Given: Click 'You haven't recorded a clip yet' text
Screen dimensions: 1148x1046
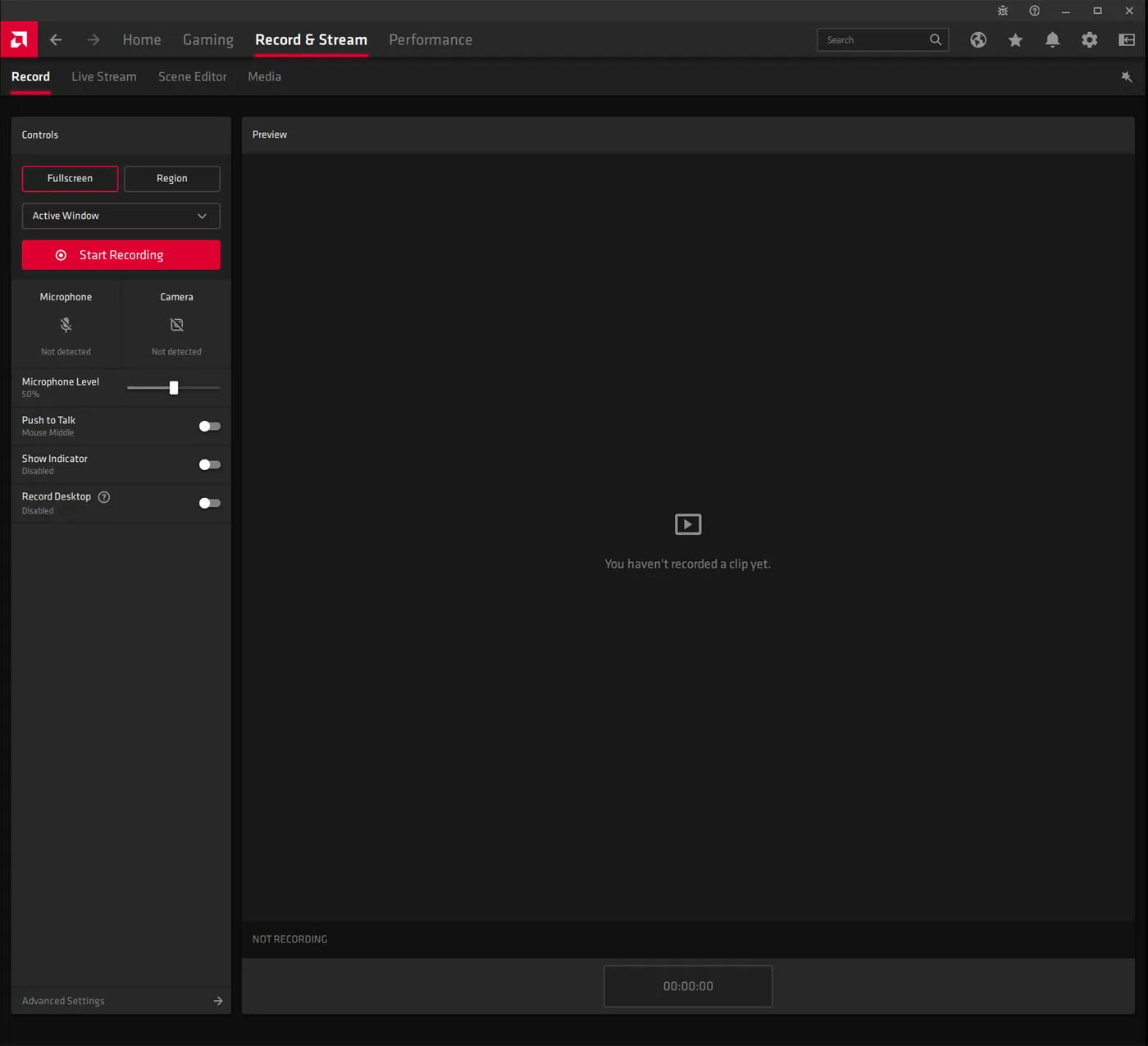Looking at the screenshot, I should click(x=687, y=564).
